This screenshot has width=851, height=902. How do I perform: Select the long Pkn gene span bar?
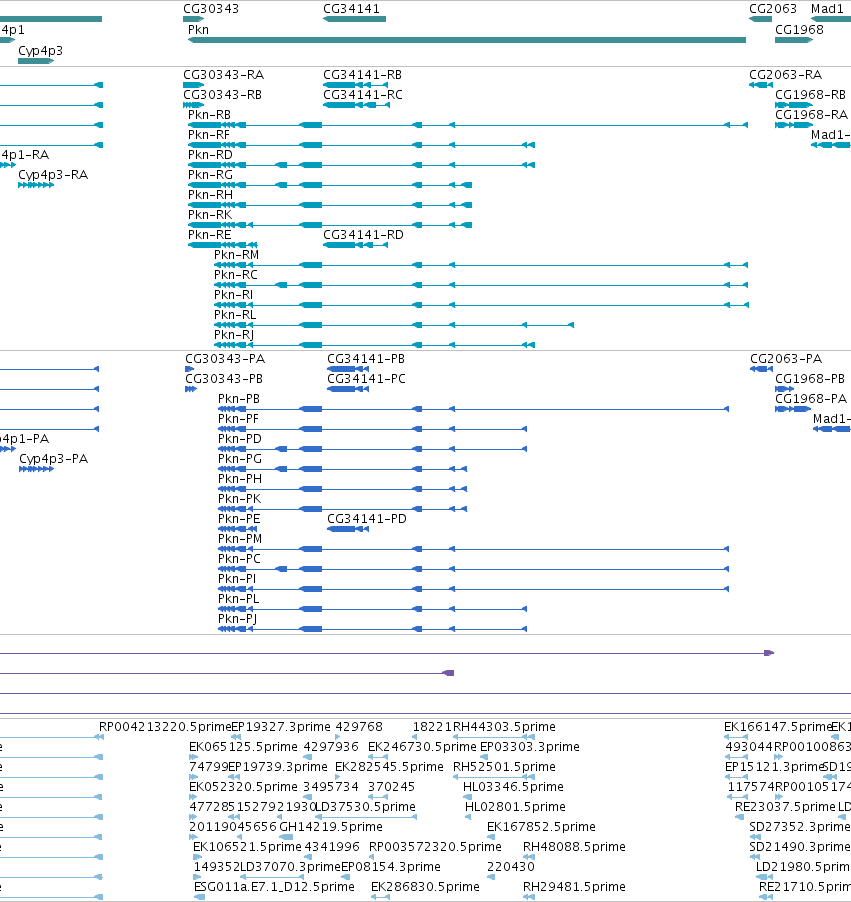467,40
